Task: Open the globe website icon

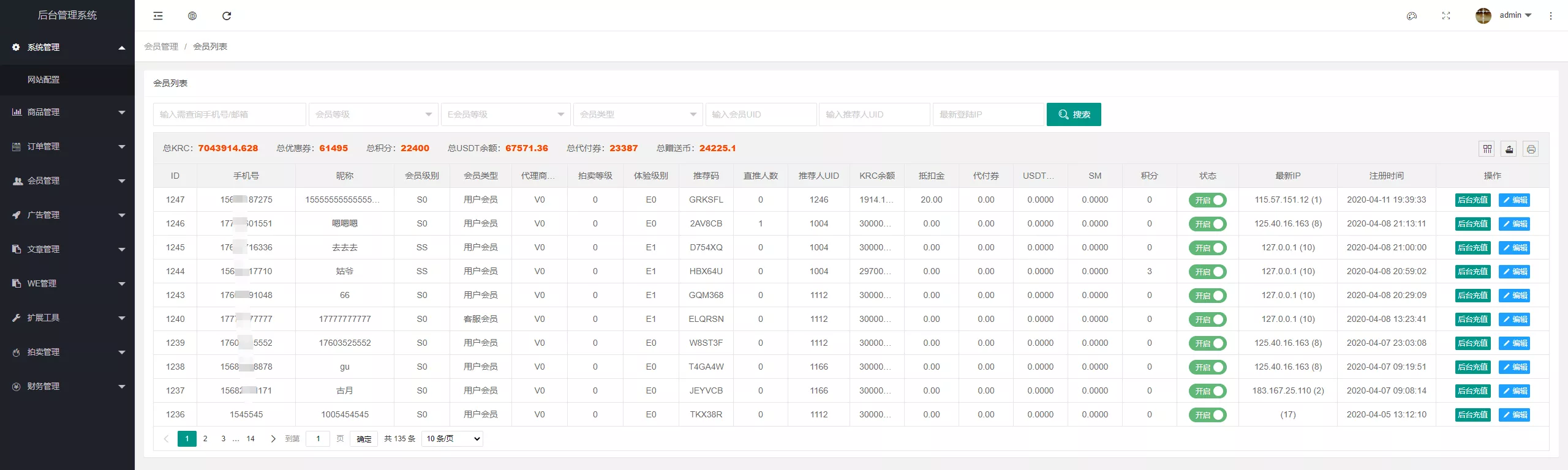Action: (x=192, y=16)
